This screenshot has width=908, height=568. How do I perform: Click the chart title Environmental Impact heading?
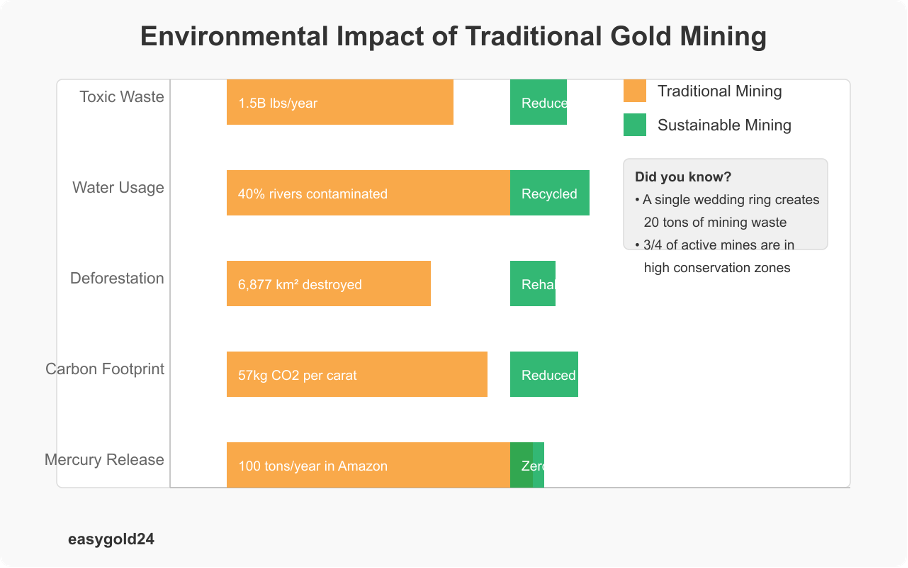click(x=453, y=37)
